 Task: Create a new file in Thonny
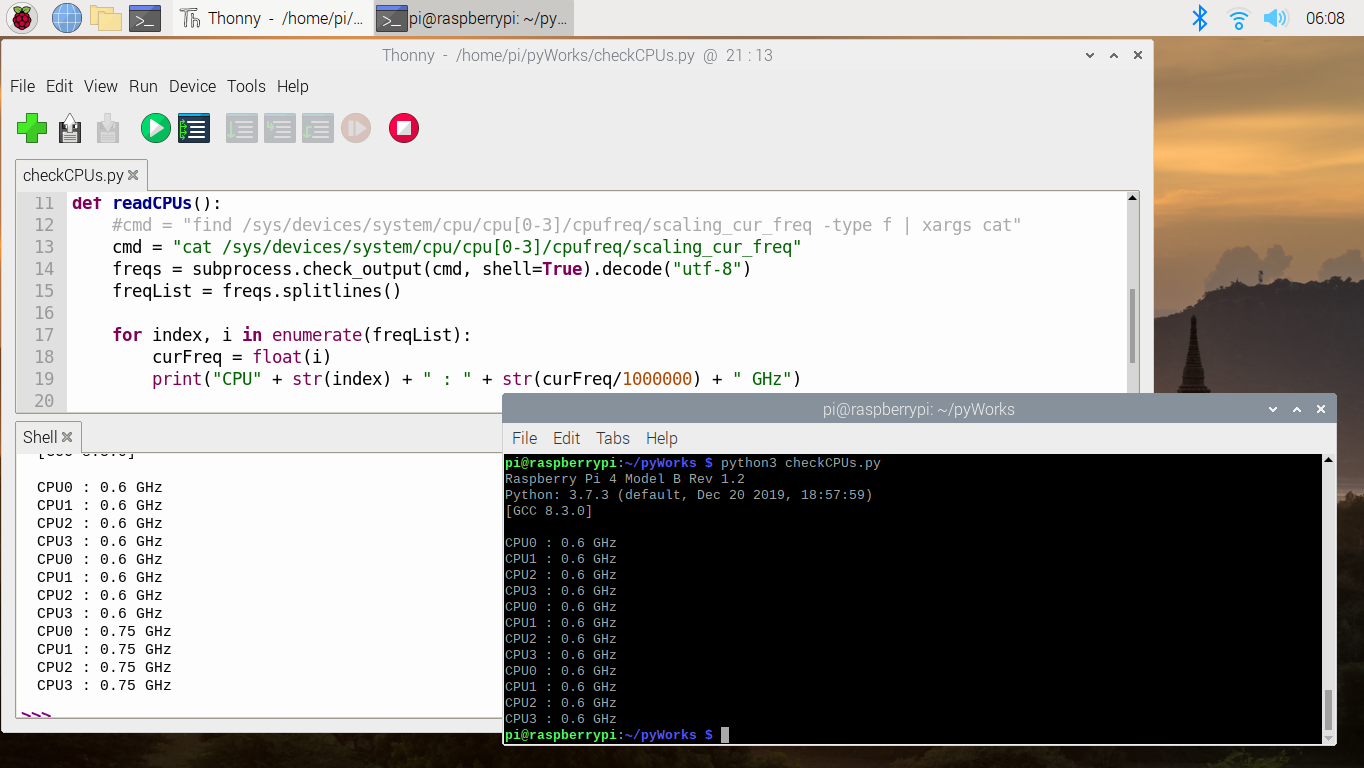31,128
